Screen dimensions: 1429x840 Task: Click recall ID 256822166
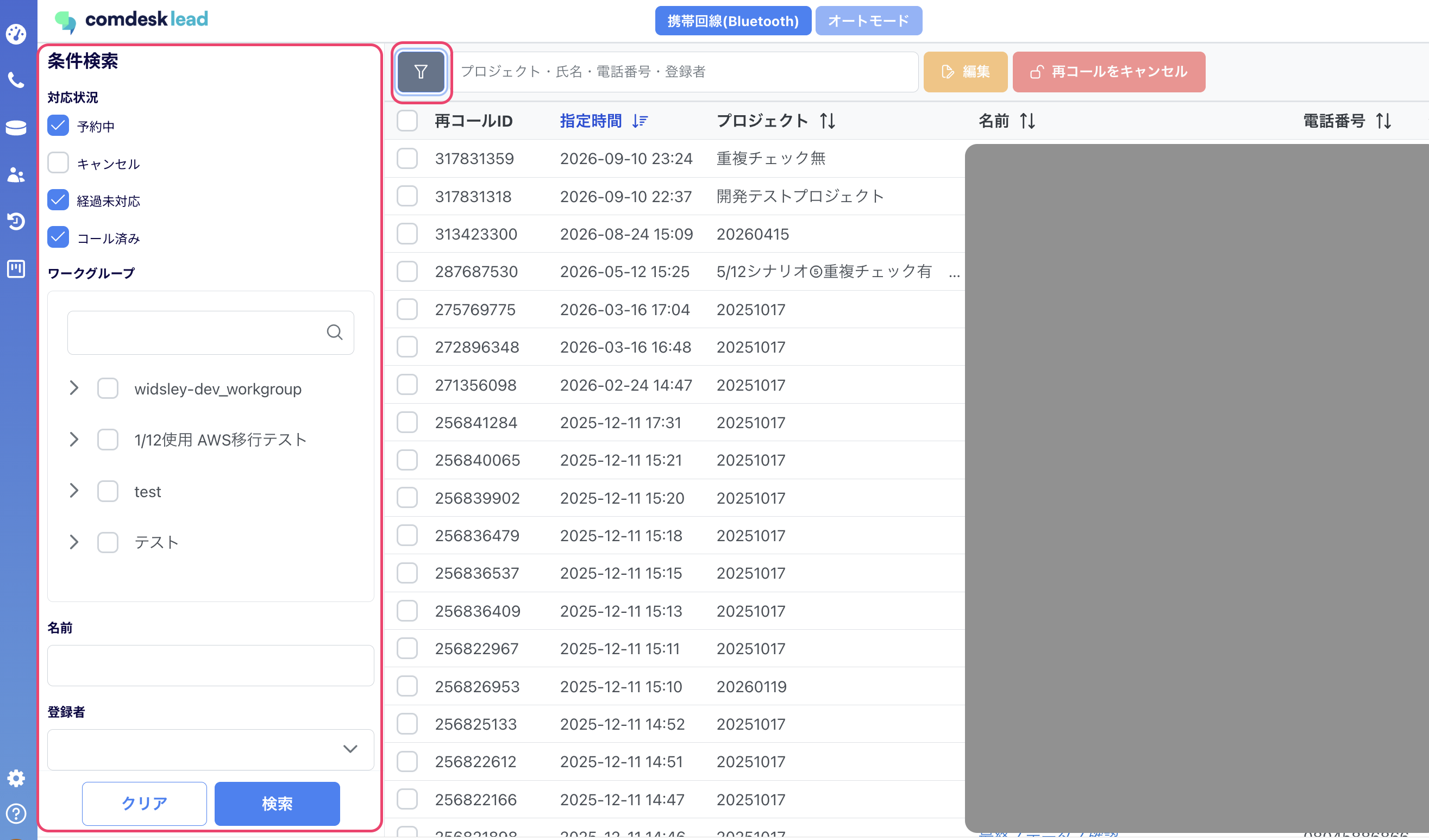[476, 799]
